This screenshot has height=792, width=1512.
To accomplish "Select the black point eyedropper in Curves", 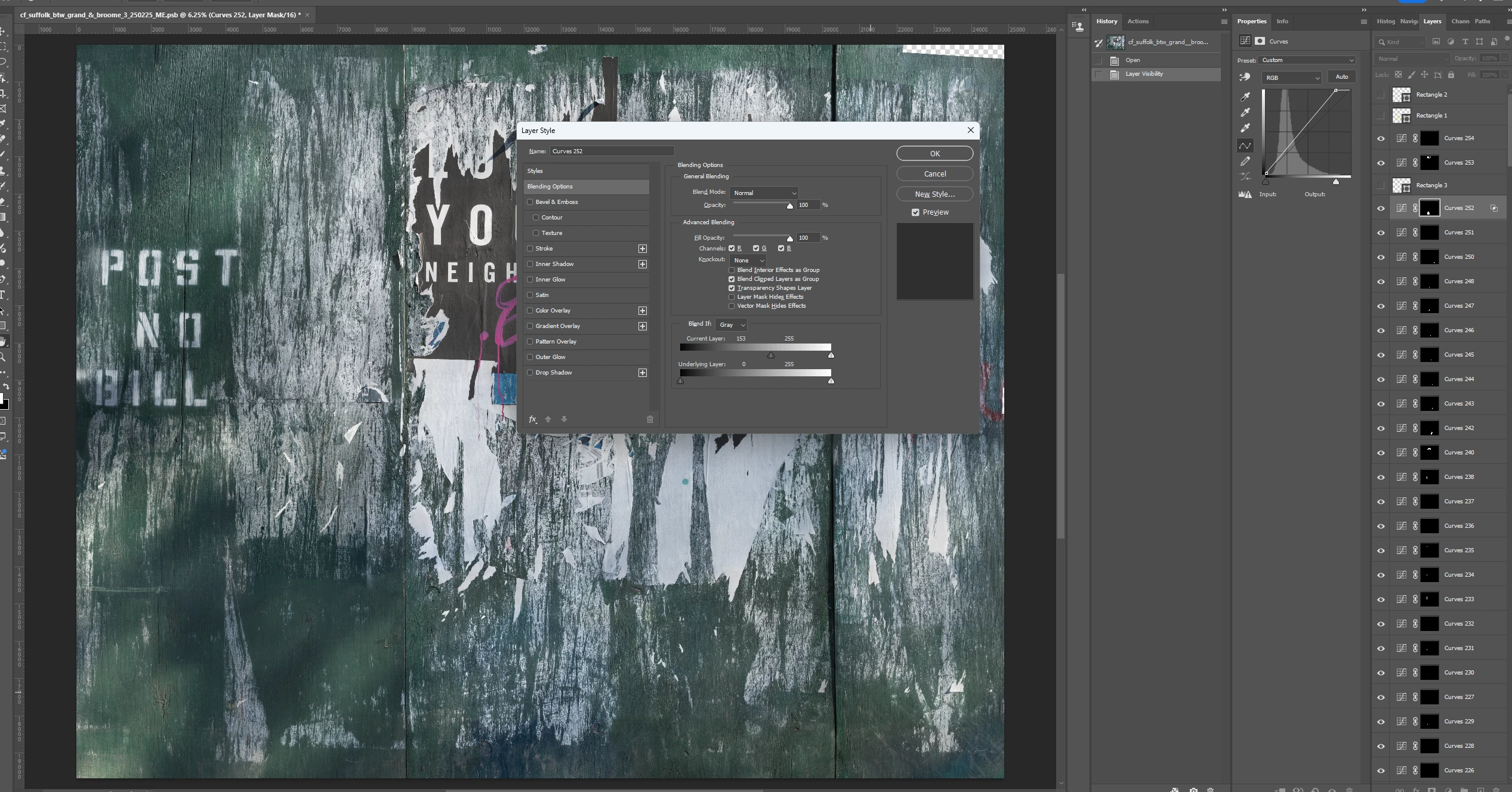I will click(x=1245, y=97).
